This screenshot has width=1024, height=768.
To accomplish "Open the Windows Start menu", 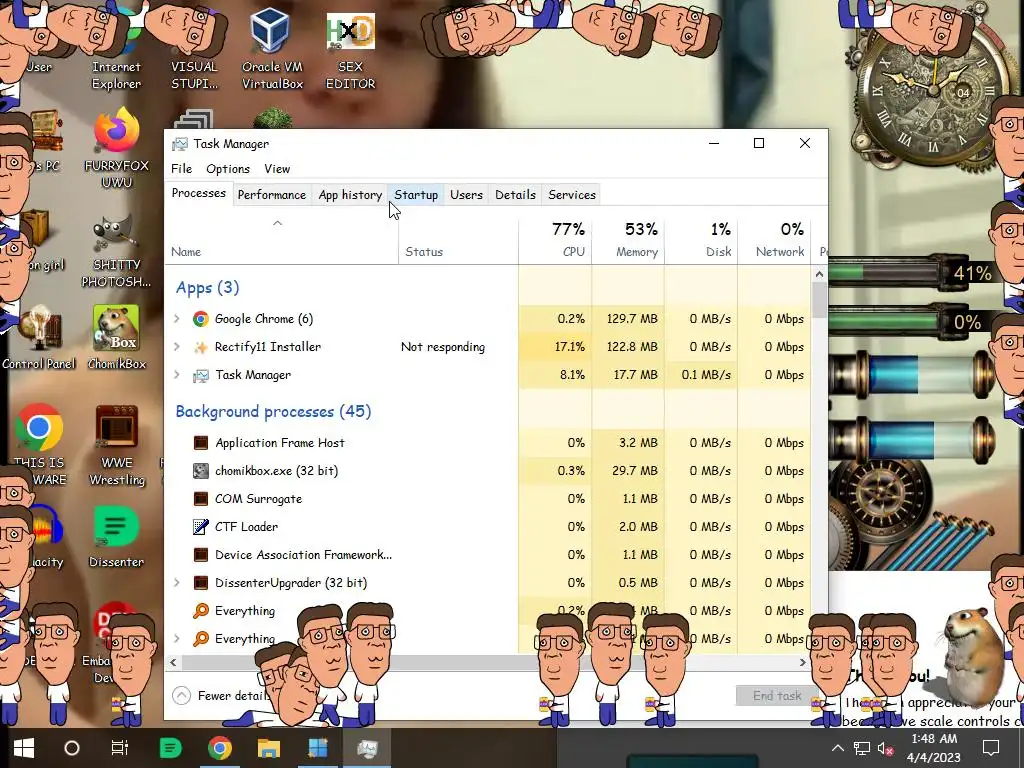I will (24, 748).
